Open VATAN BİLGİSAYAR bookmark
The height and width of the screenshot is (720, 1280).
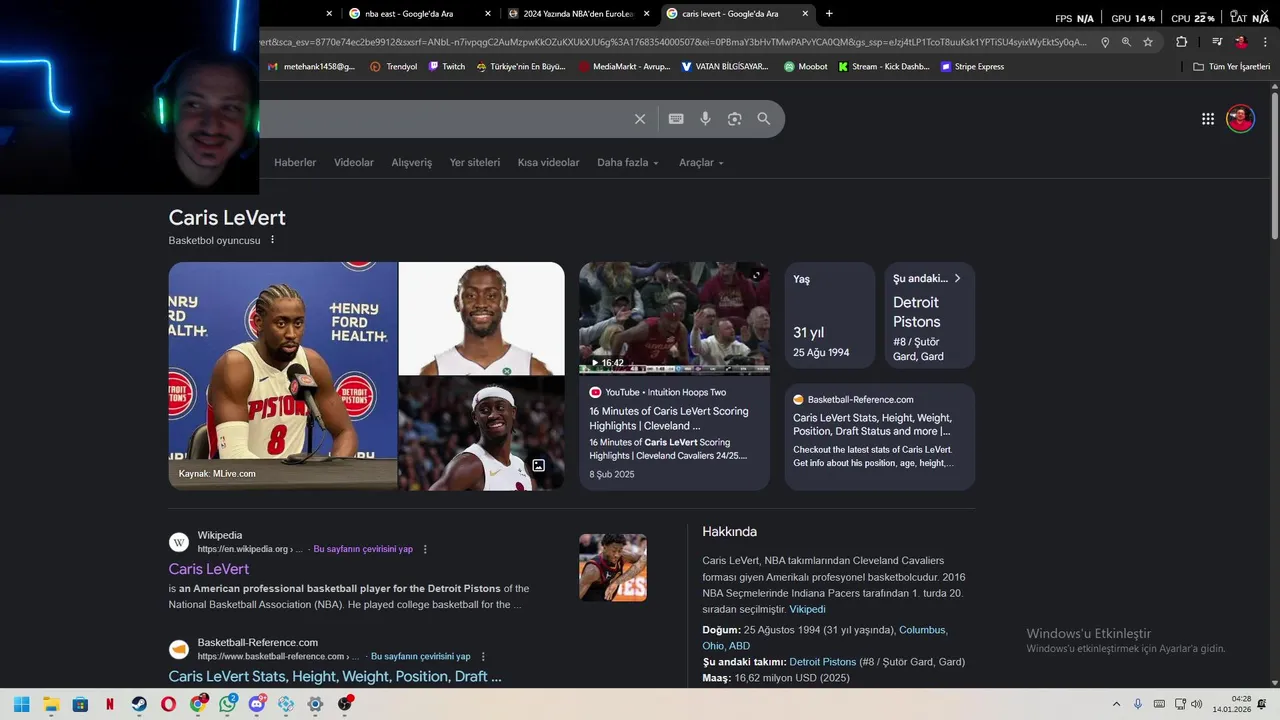tap(724, 67)
